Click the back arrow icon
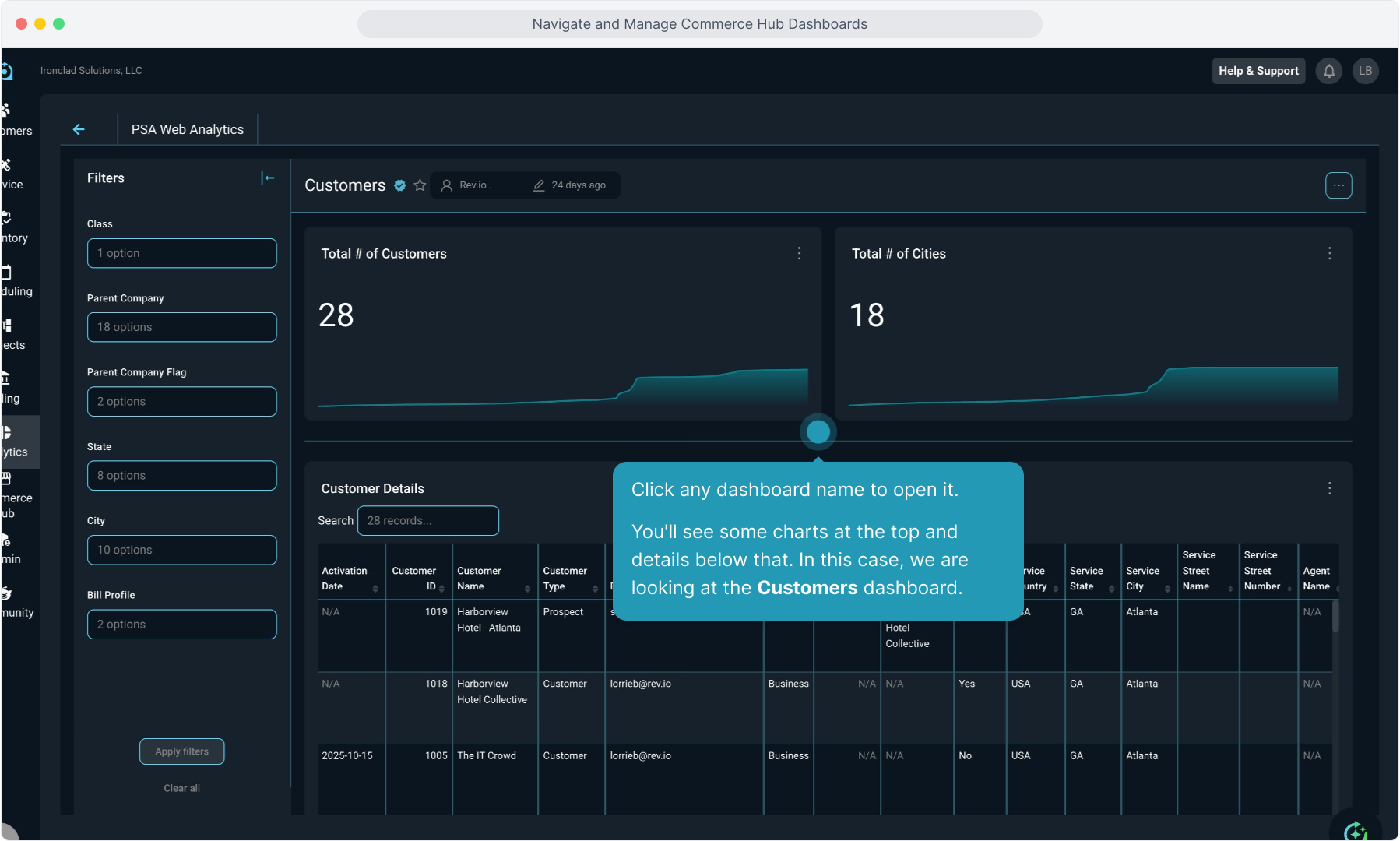The image size is (1400, 841). pos(79,129)
